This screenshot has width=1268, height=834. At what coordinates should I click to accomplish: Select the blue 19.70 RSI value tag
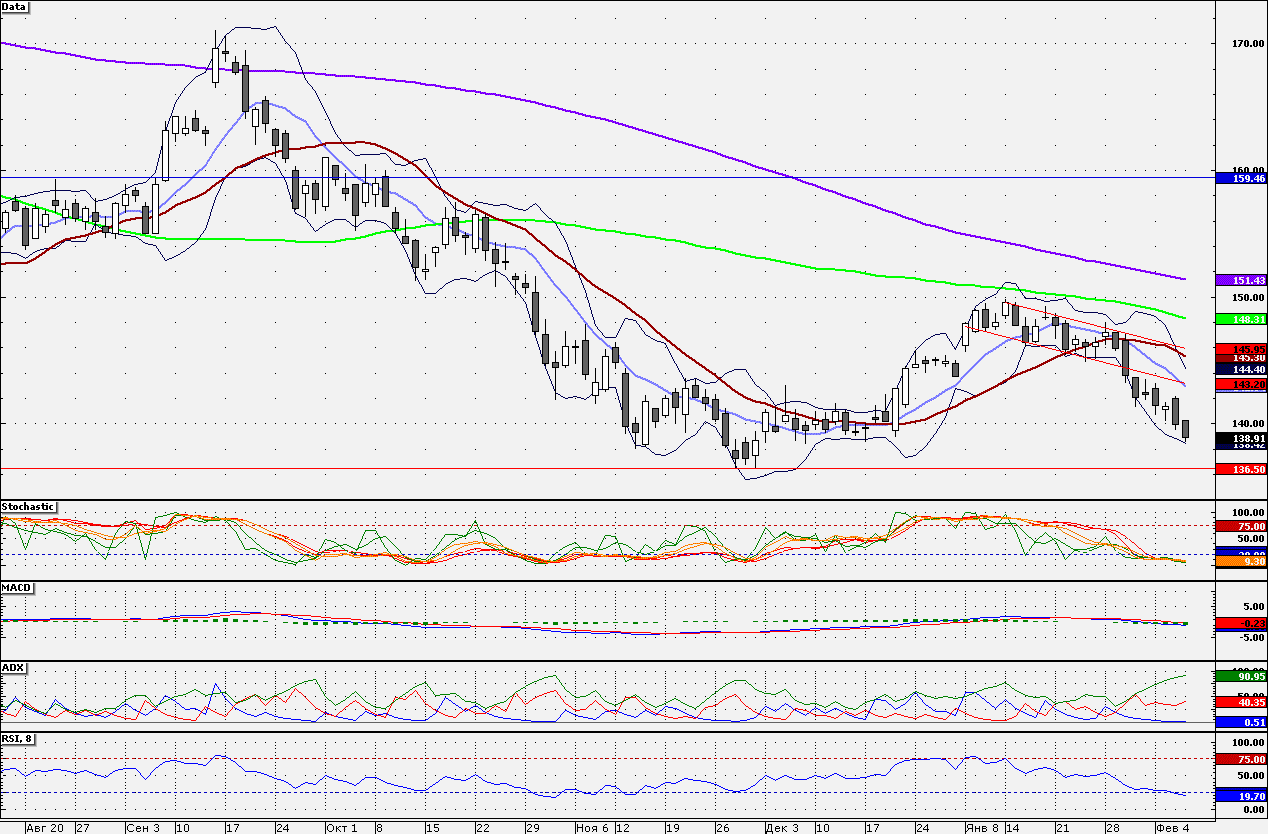coord(1240,796)
